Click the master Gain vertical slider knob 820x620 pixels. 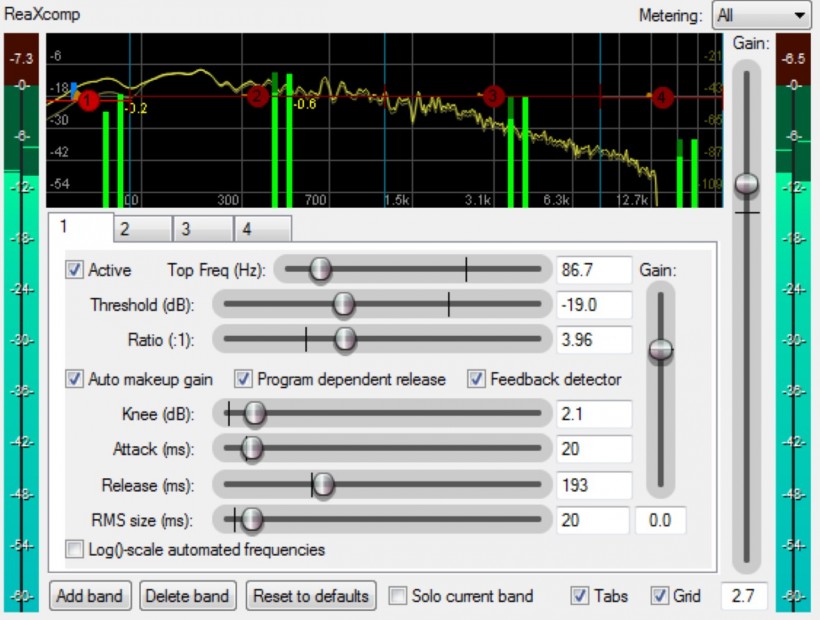pyautogui.click(x=746, y=184)
